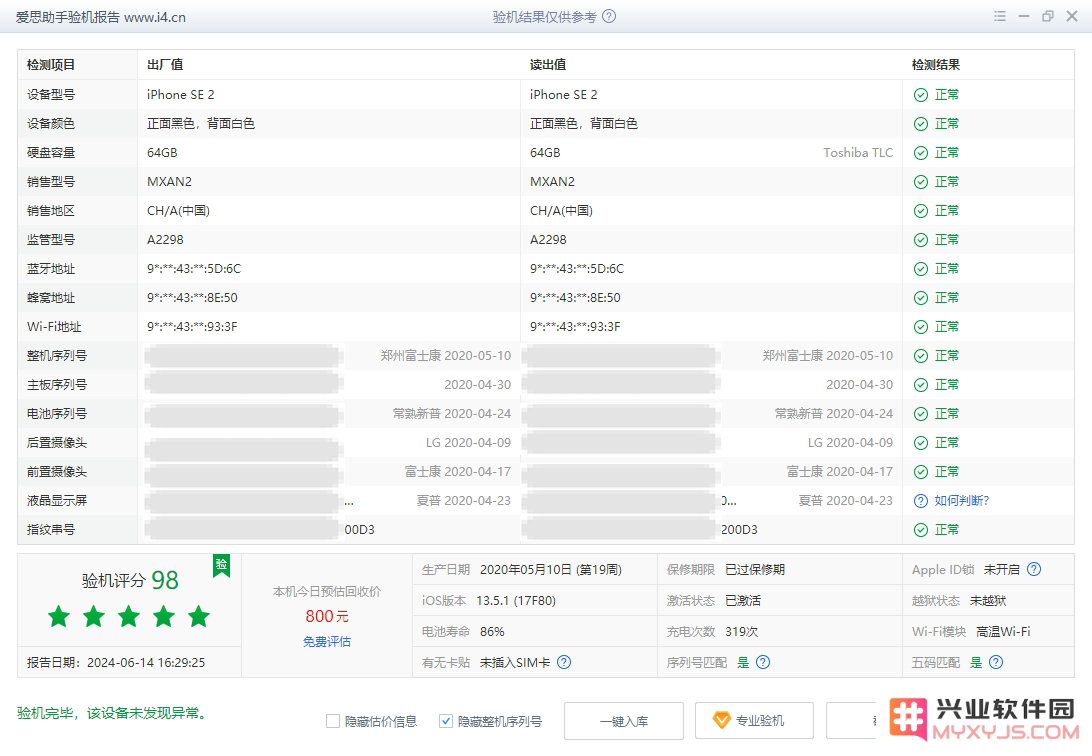
Task: Select the Wi-Fi地址 row label
Action: 54,326
